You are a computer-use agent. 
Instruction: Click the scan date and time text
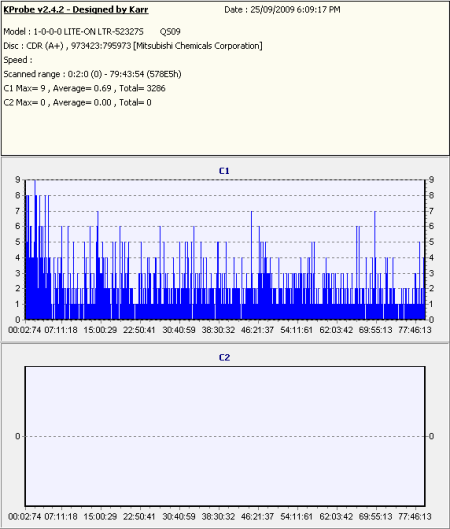(x=282, y=10)
